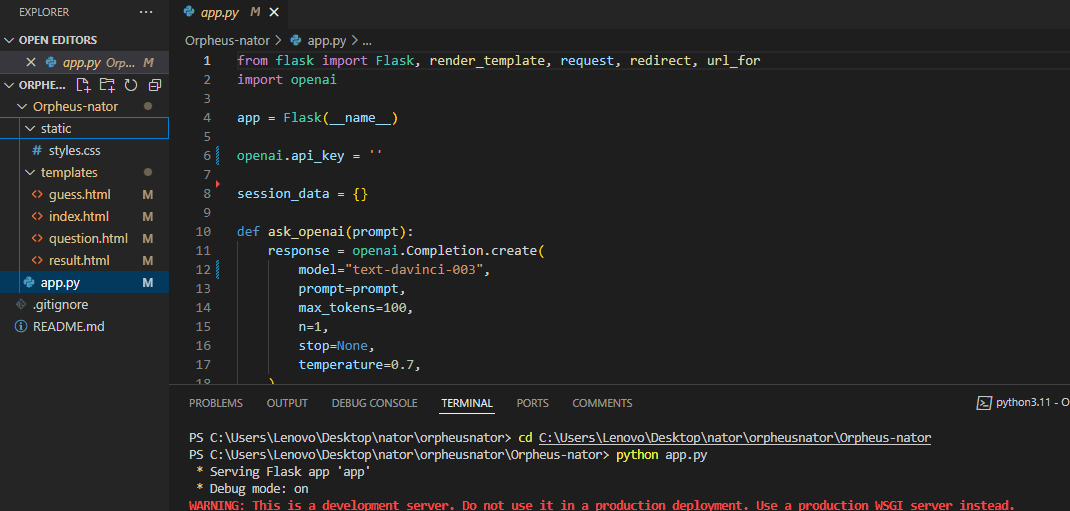
Task: Collapse all folders in Explorer
Action: 154,85
